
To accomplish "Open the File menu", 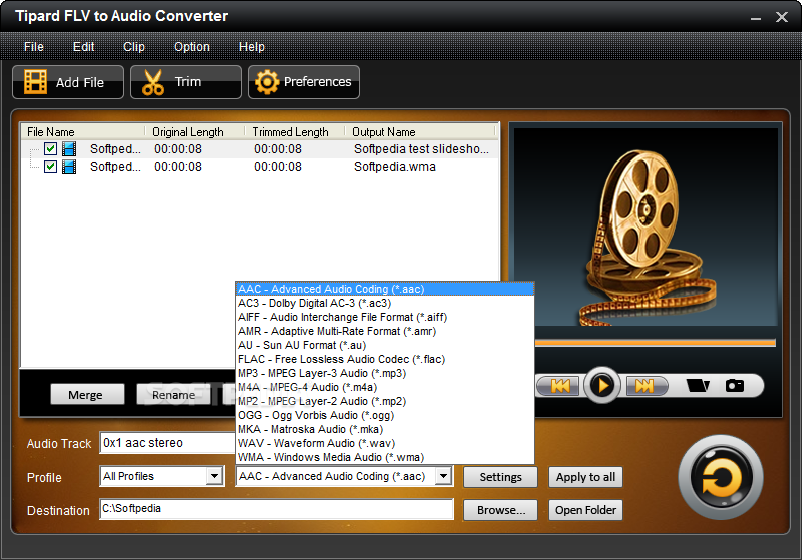I will pyautogui.click(x=34, y=47).
